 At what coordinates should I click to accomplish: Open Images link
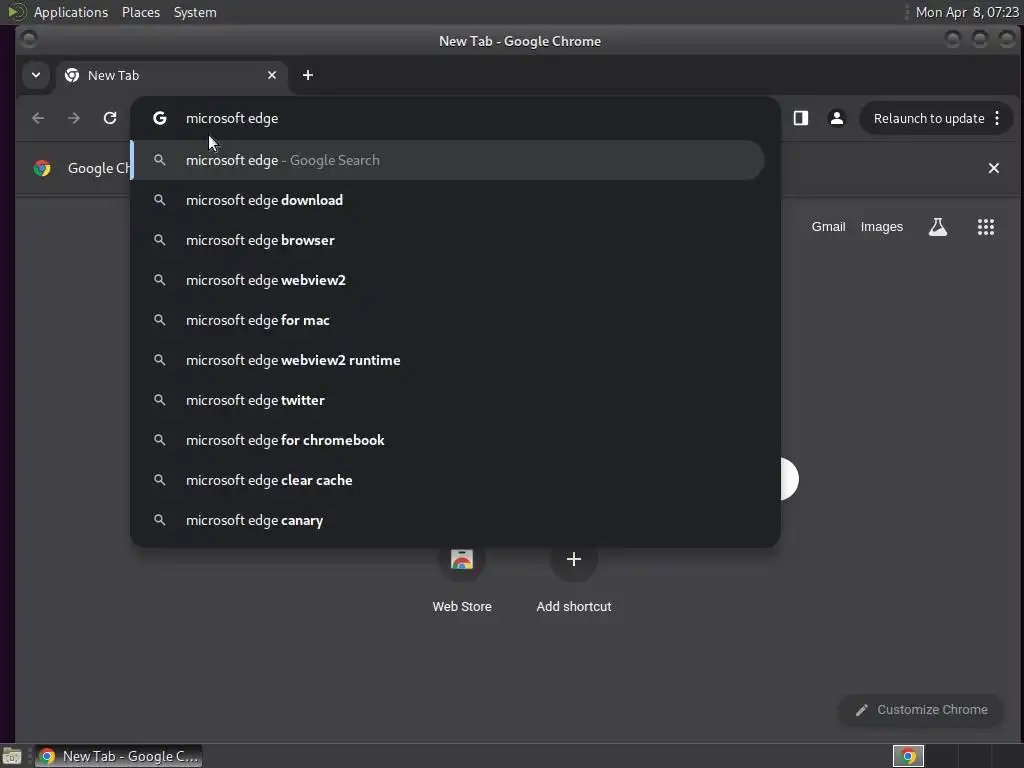pyautogui.click(x=882, y=227)
